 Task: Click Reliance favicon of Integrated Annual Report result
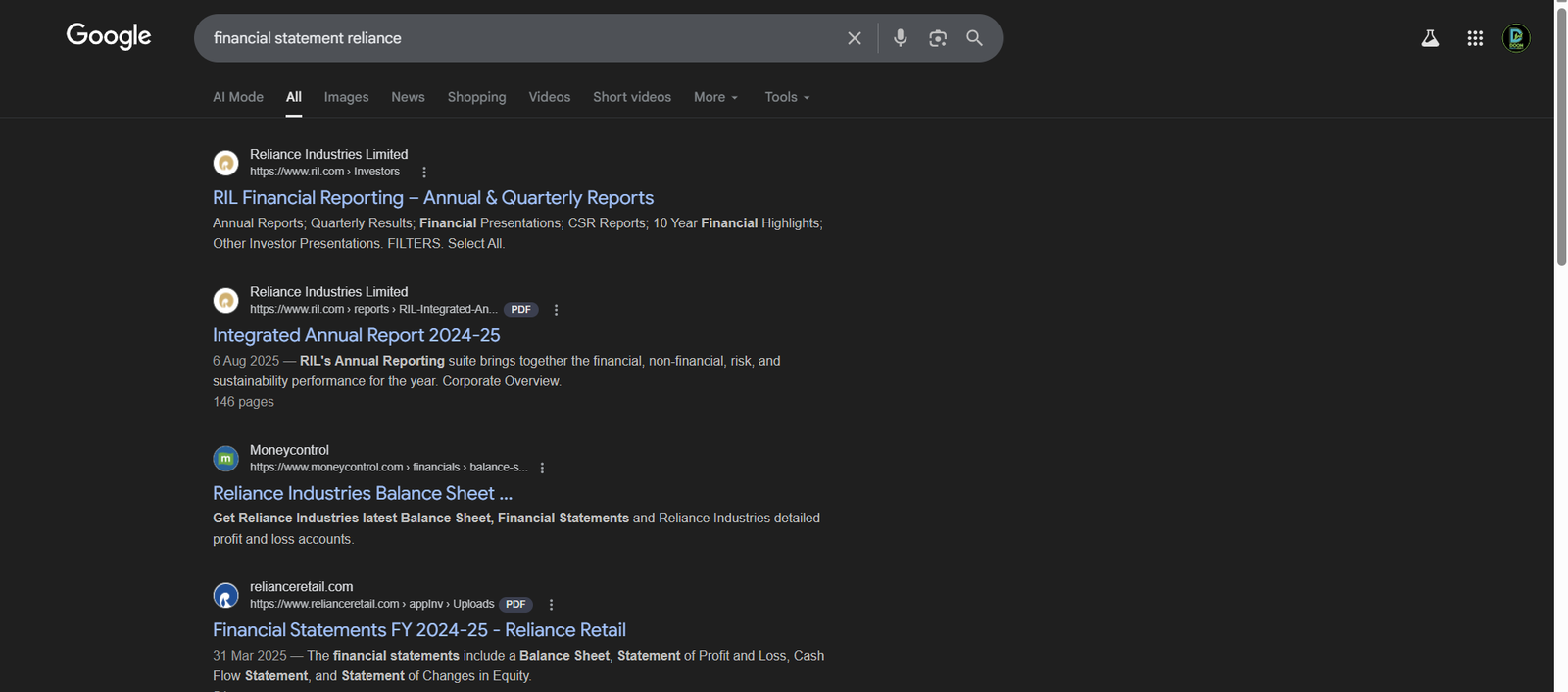click(226, 300)
